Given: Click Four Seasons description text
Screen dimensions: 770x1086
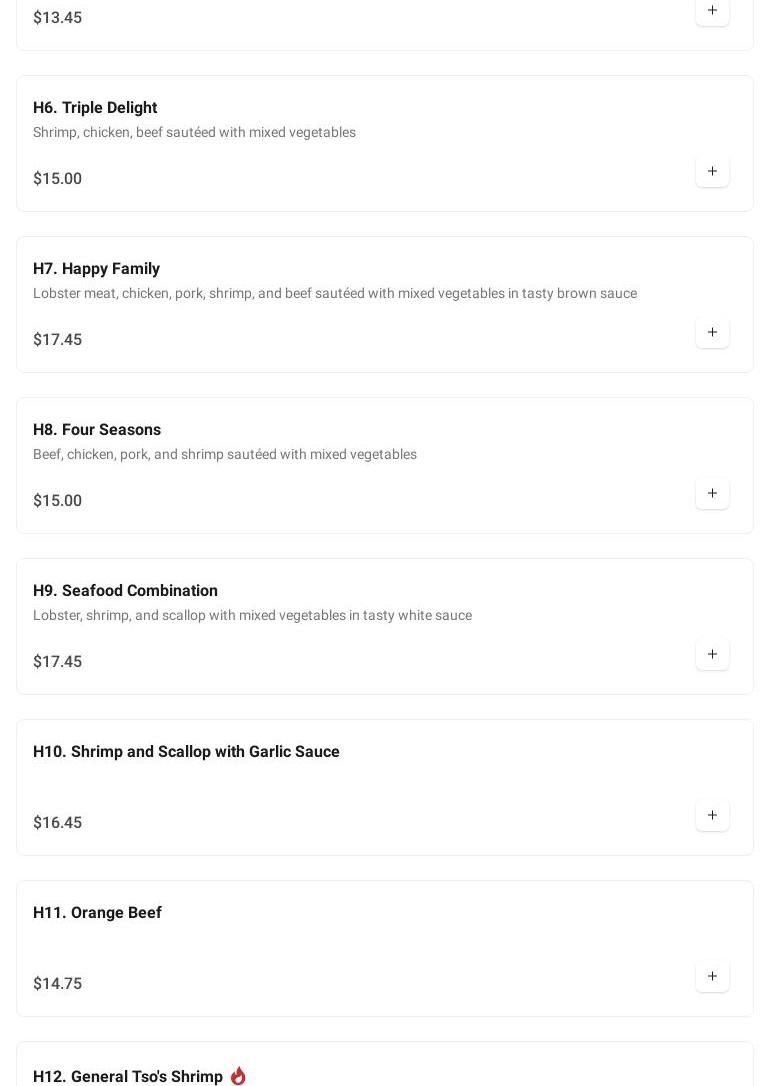Looking at the screenshot, I should tap(224, 455).
